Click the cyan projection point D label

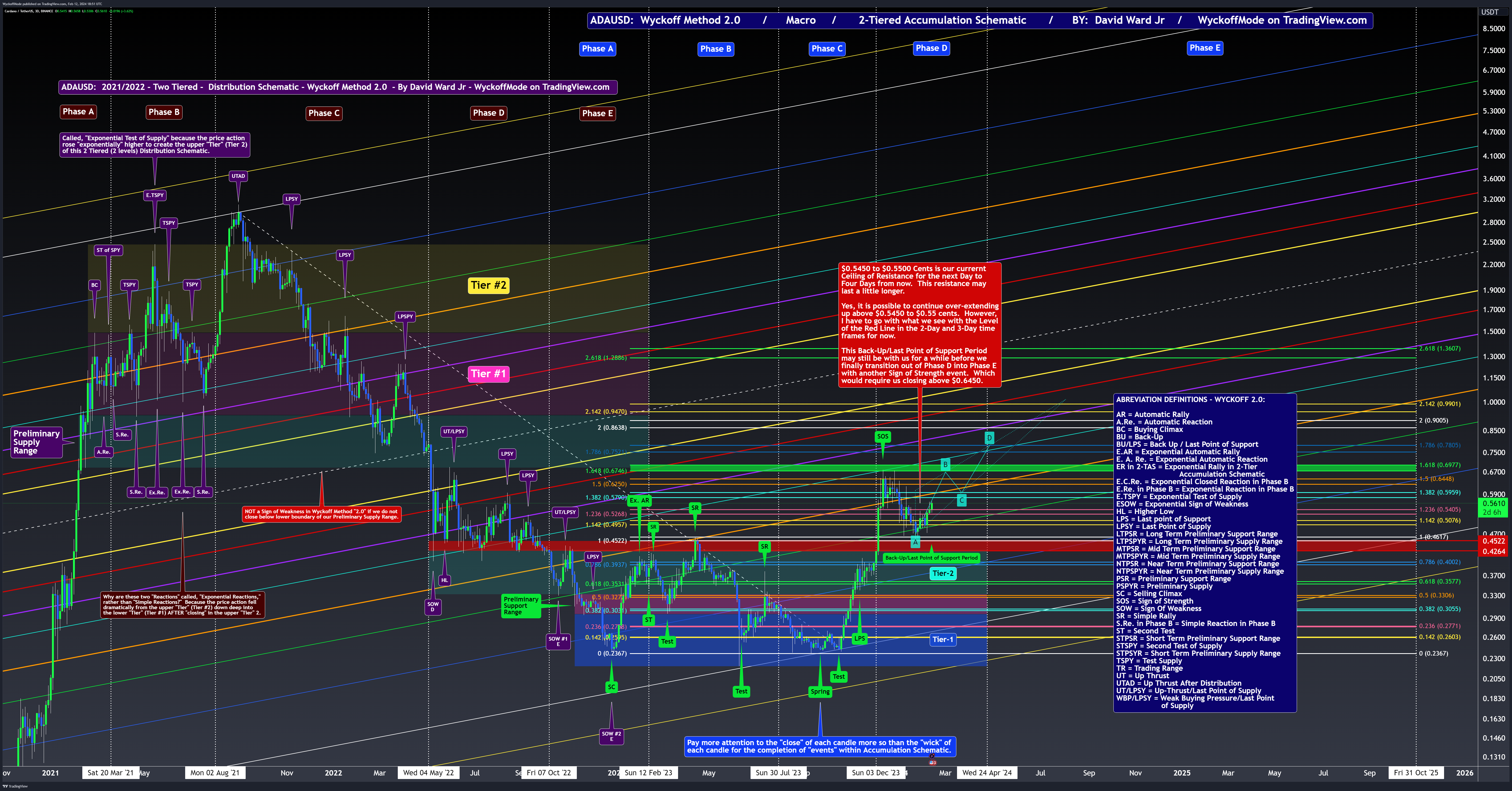tap(989, 437)
